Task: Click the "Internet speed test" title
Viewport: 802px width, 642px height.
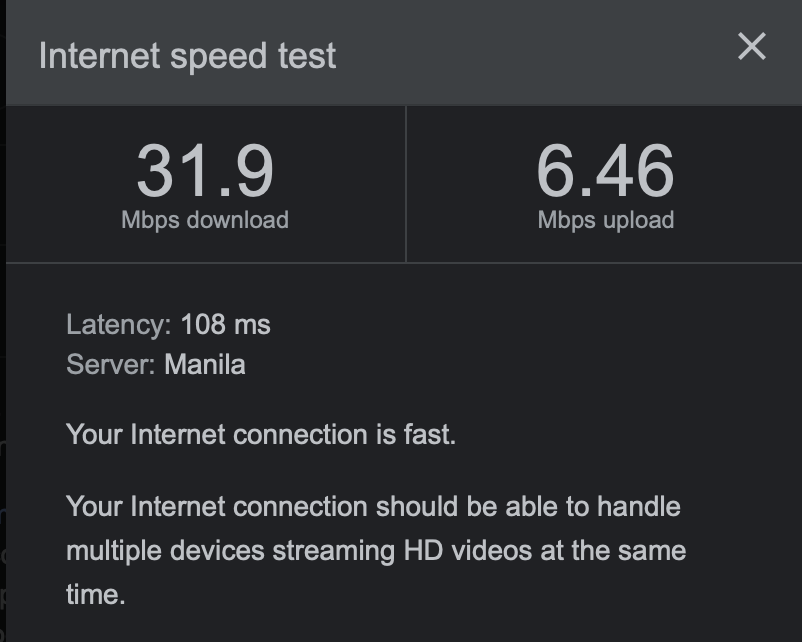Action: pyautogui.click(x=187, y=55)
